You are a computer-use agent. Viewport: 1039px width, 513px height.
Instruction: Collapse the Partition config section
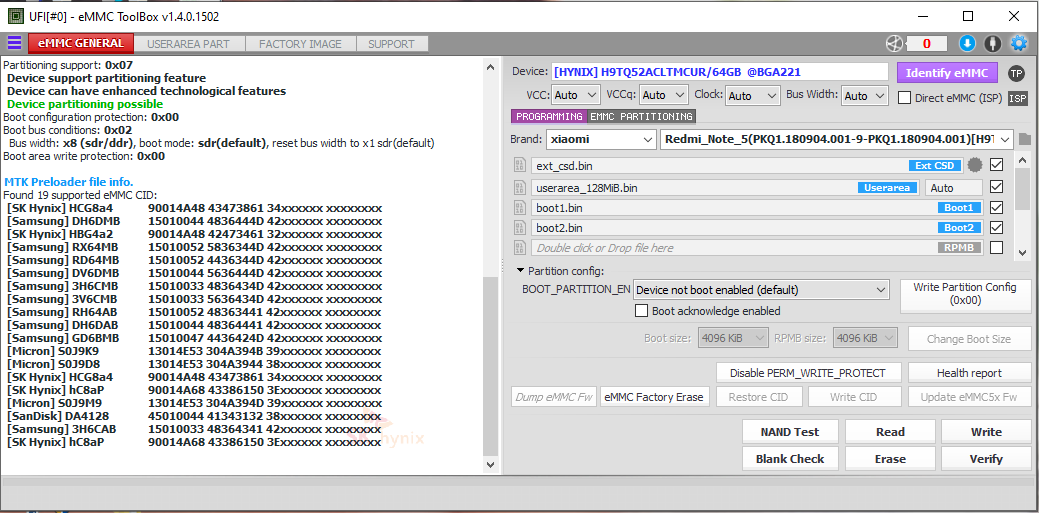tap(521, 270)
